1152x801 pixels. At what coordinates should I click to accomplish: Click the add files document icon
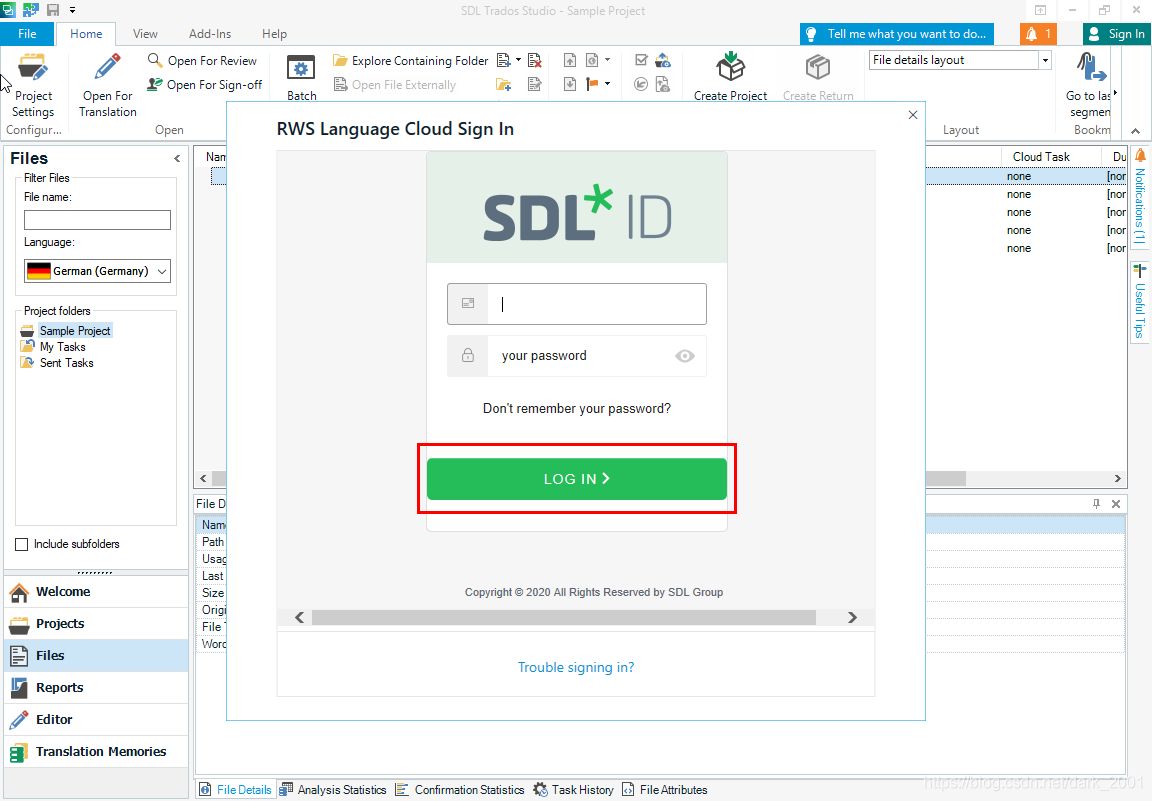click(504, 60)
